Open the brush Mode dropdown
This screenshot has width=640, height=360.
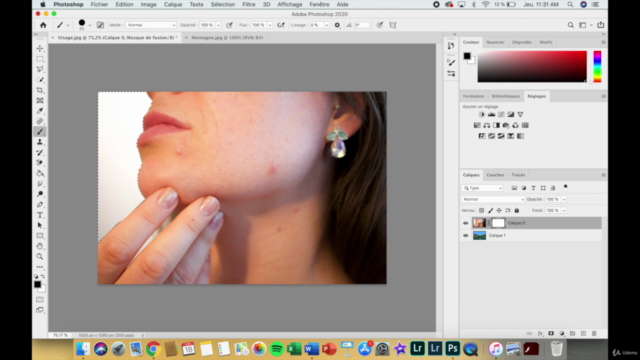point(151,25)
